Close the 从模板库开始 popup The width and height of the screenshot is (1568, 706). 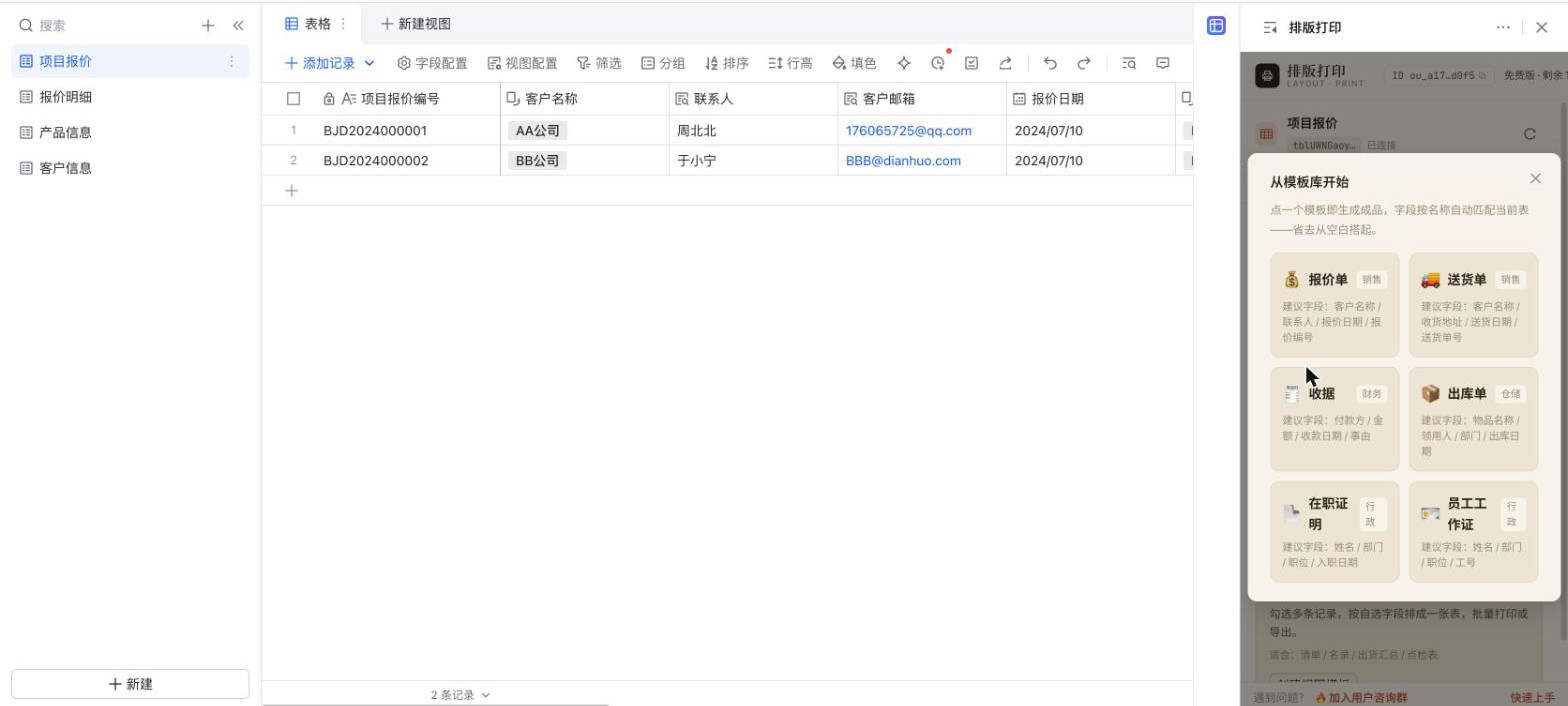(1535, 179)
